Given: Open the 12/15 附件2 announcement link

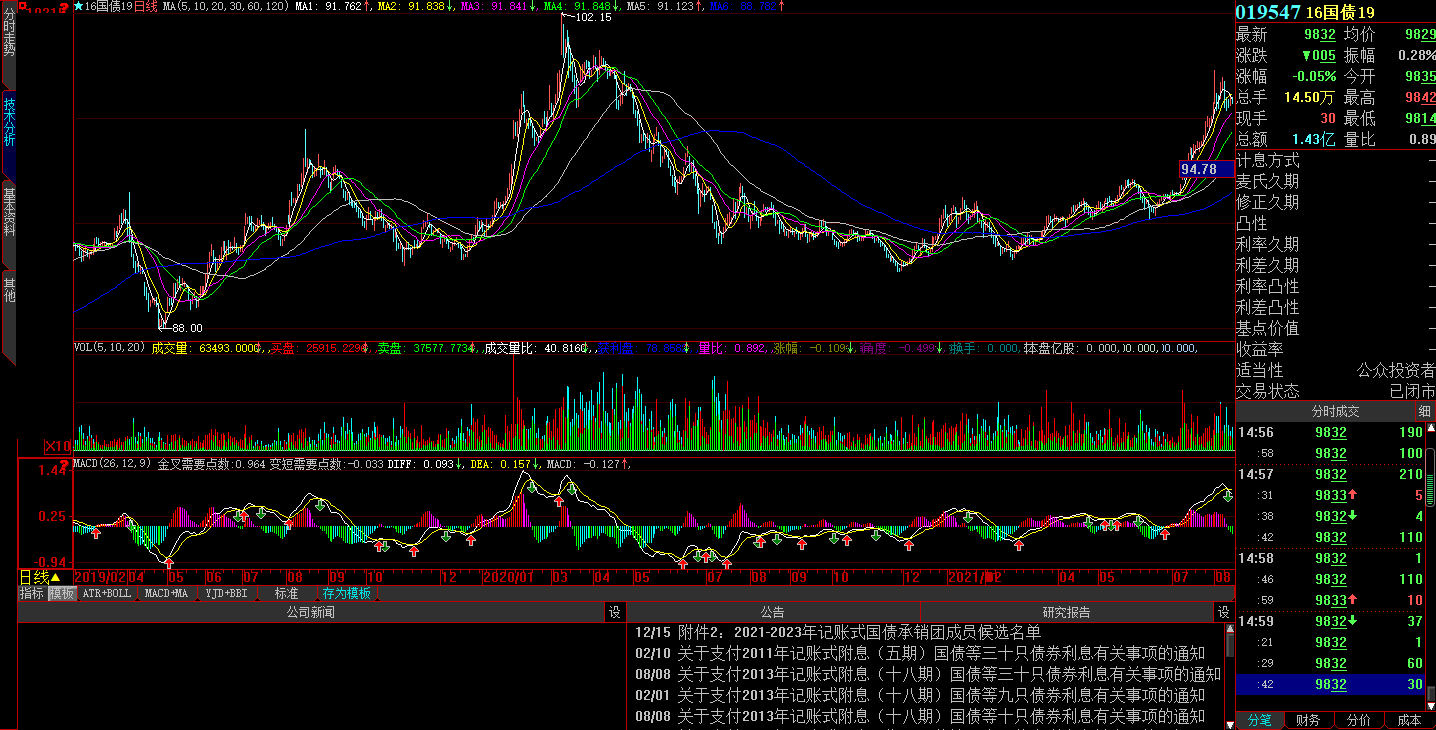Looking at the screenshot, I should click(x=858, y=632).
